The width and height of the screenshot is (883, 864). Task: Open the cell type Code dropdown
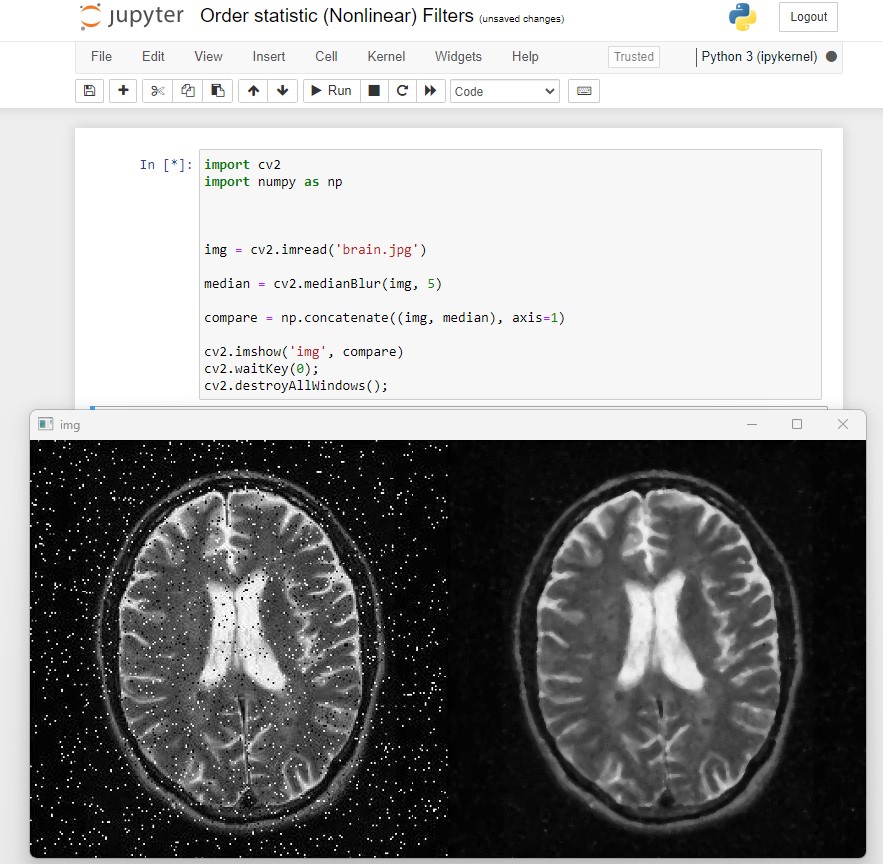505,91
